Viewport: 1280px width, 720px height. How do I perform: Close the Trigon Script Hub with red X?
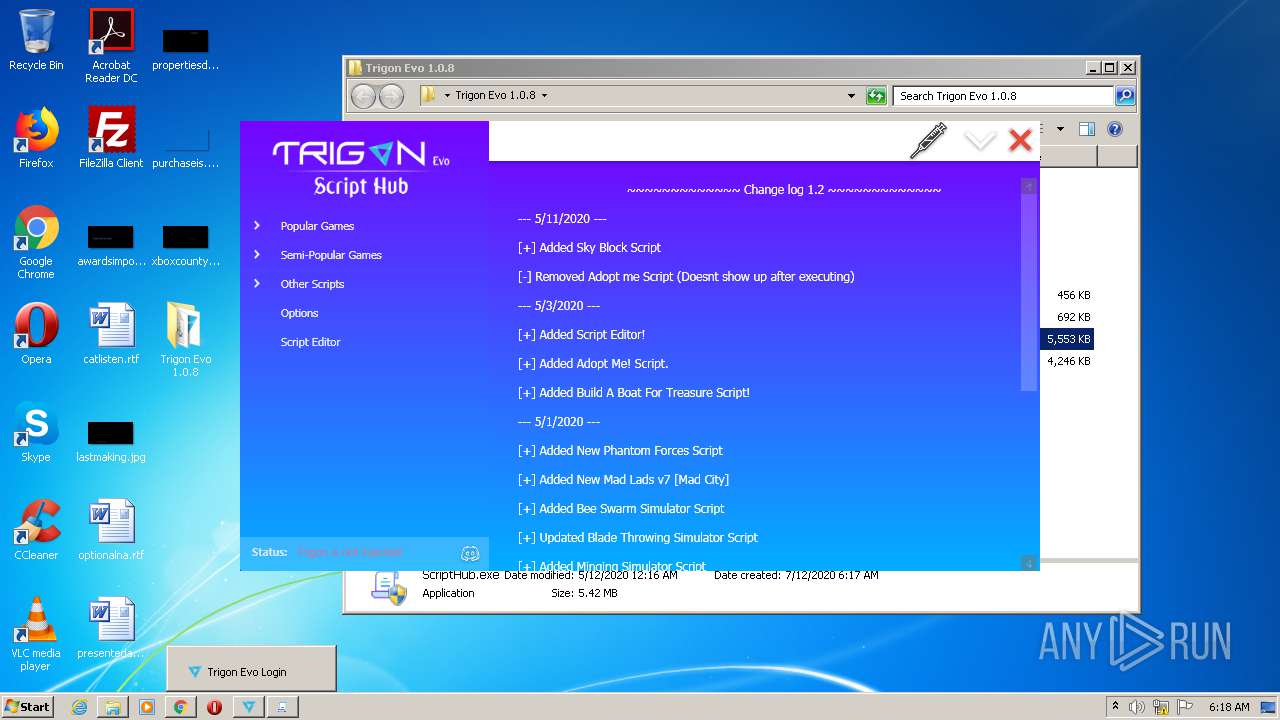(1020, 141)
